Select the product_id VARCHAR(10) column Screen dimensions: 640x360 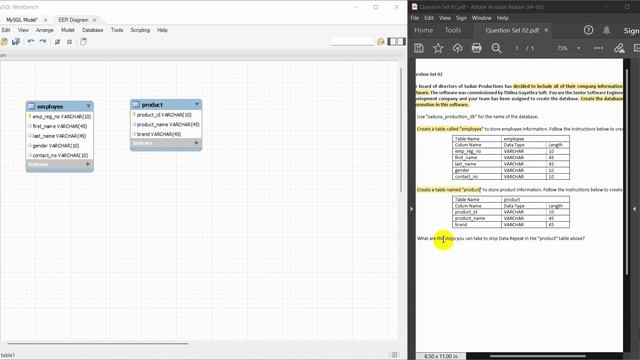tap(166, 115)
